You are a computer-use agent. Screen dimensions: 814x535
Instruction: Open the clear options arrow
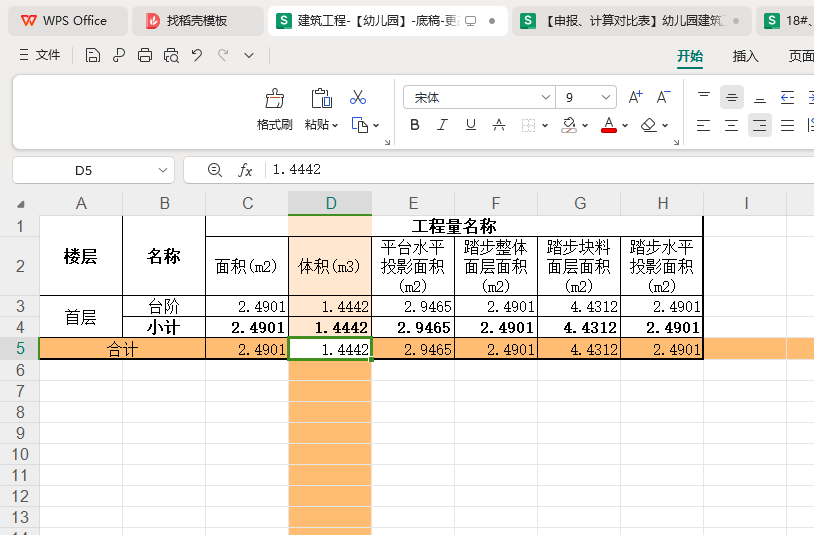665,126
